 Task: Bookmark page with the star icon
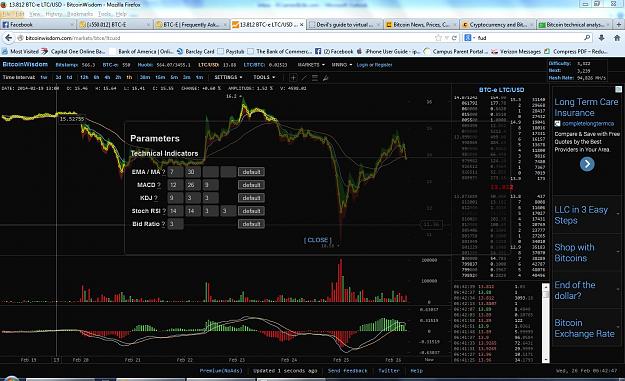point(438,38)
